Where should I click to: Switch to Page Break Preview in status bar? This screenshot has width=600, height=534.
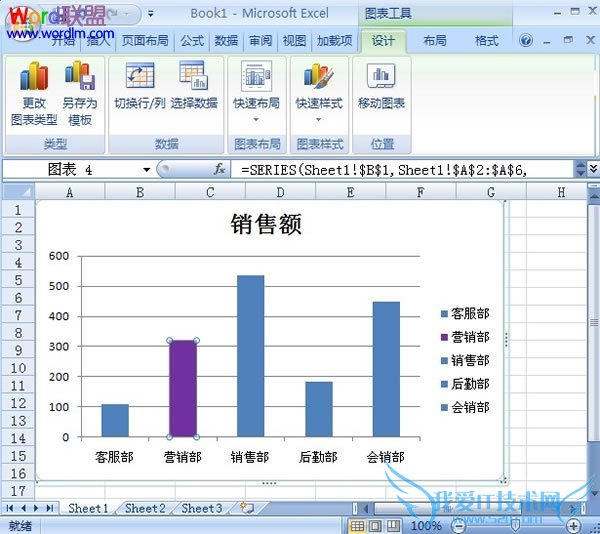point(393,526)
